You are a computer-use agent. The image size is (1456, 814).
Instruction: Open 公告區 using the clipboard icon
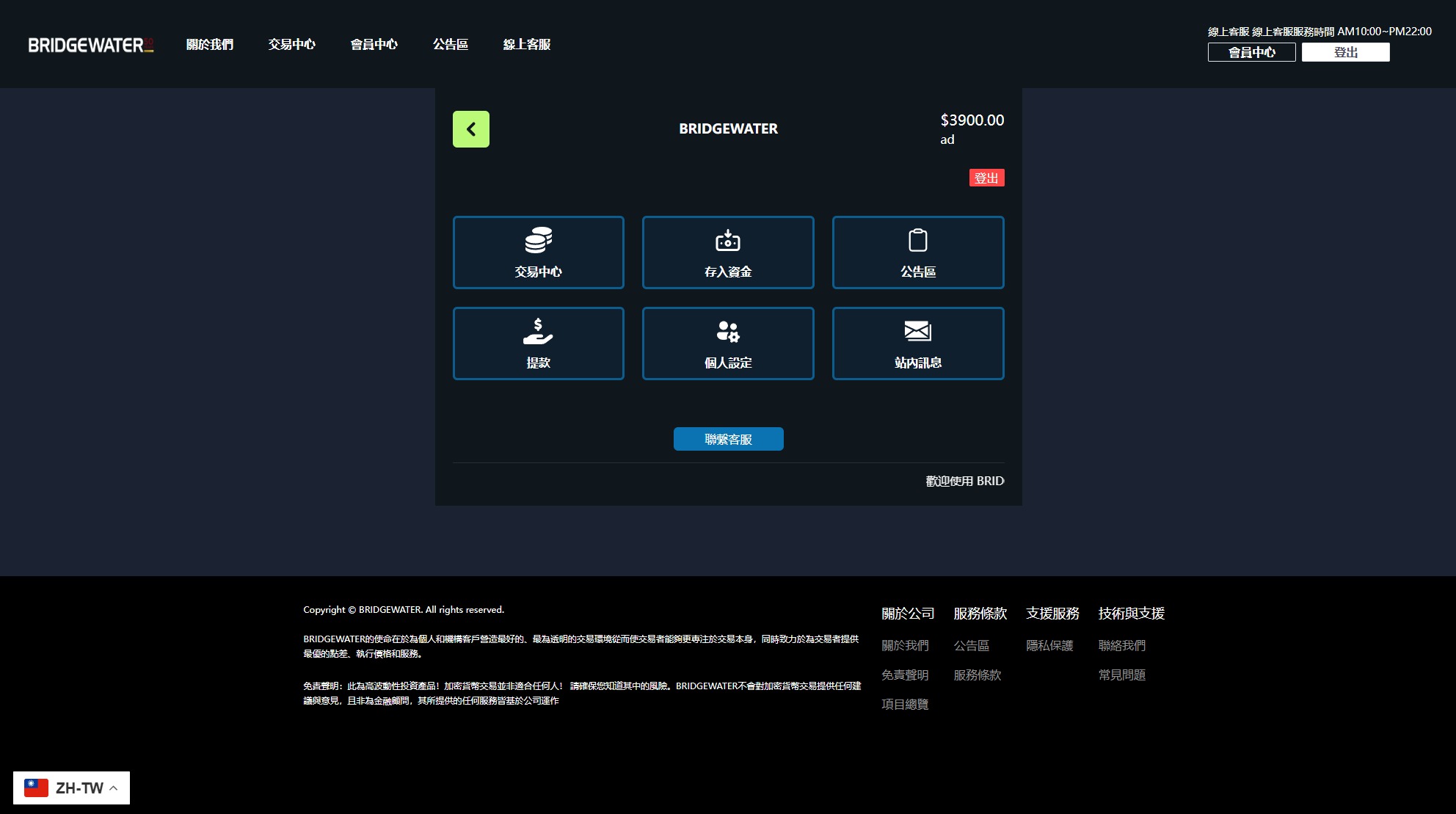tap(917, 252)
